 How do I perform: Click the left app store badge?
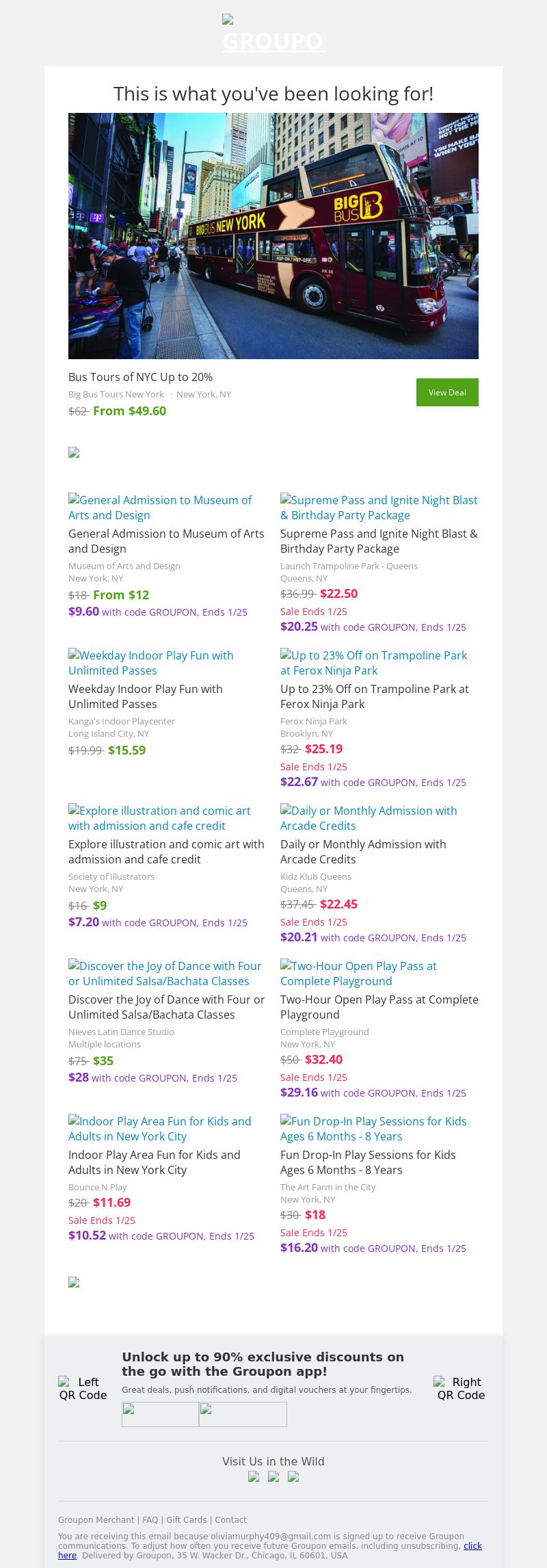point(160,1414)
